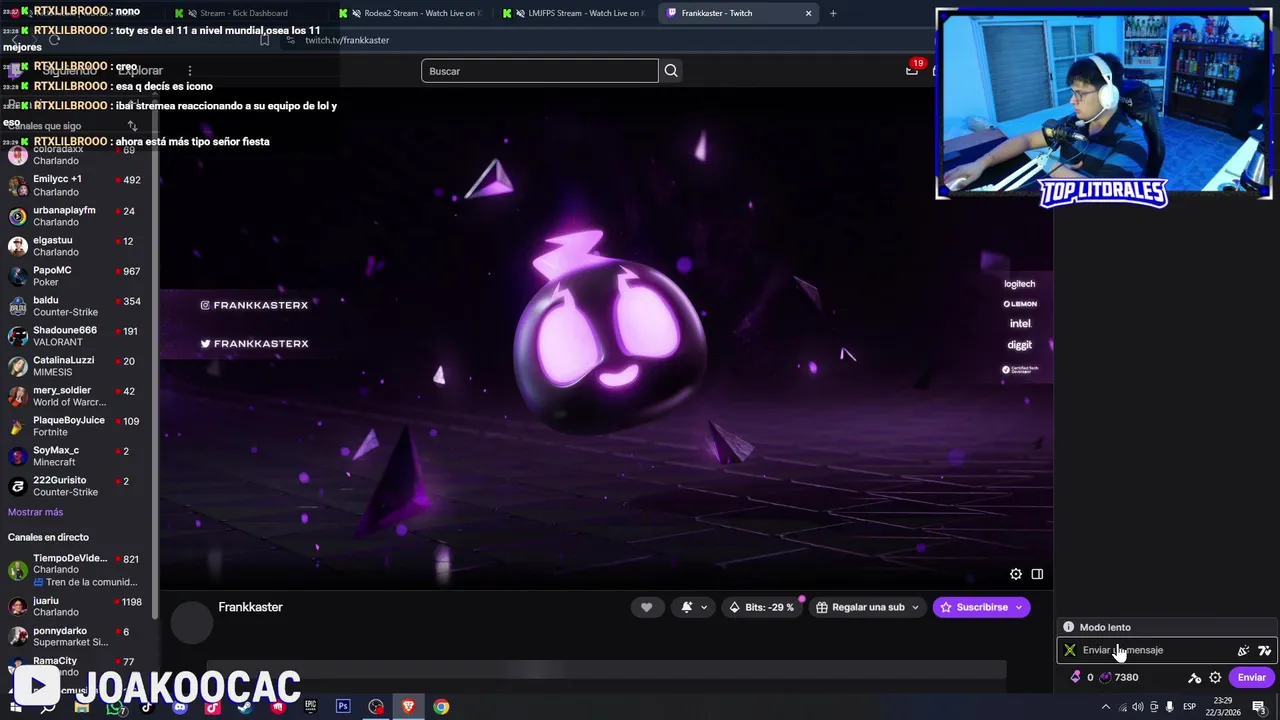Open TiempoDeVide... live channel

[x=78, y=570]
